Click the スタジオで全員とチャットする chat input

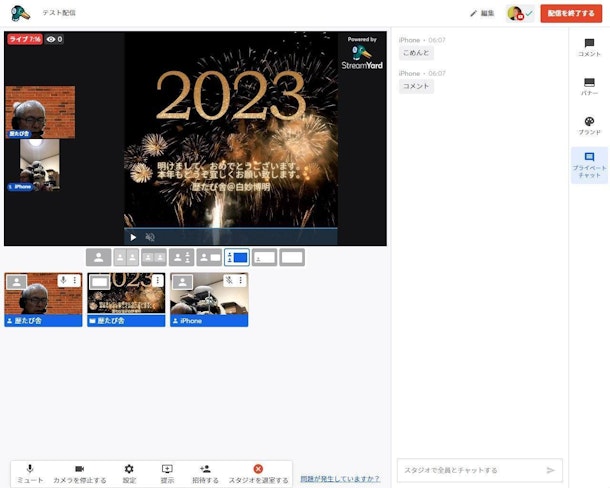[470, 470]
